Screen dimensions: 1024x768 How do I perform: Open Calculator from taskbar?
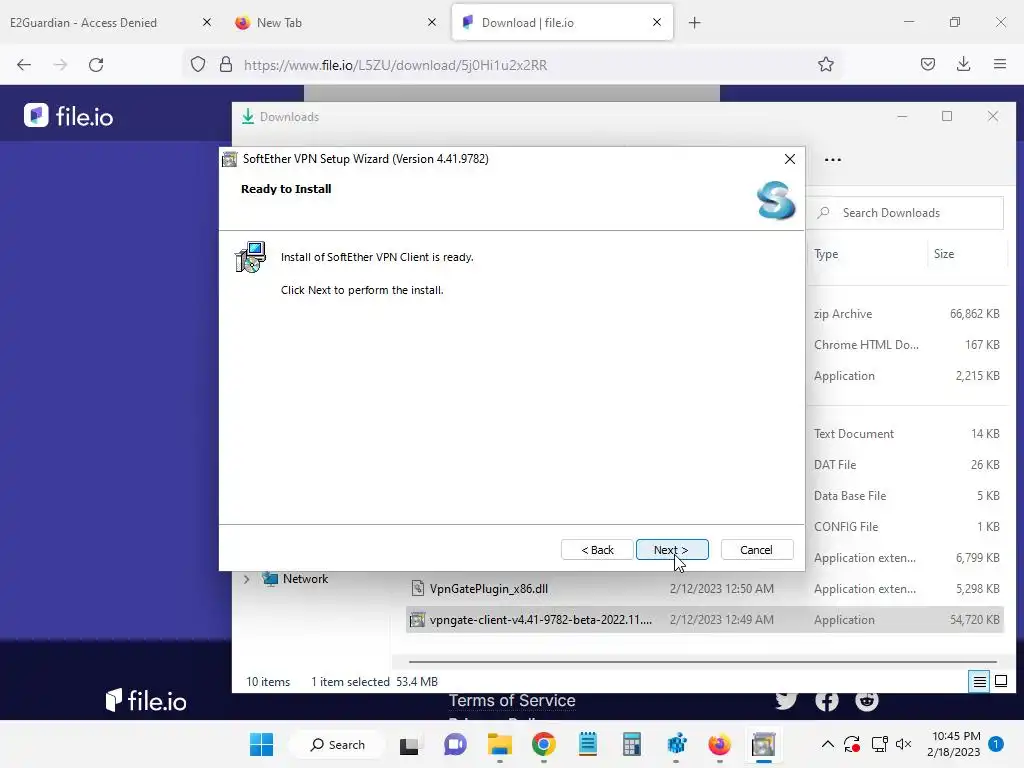(632, 744)
